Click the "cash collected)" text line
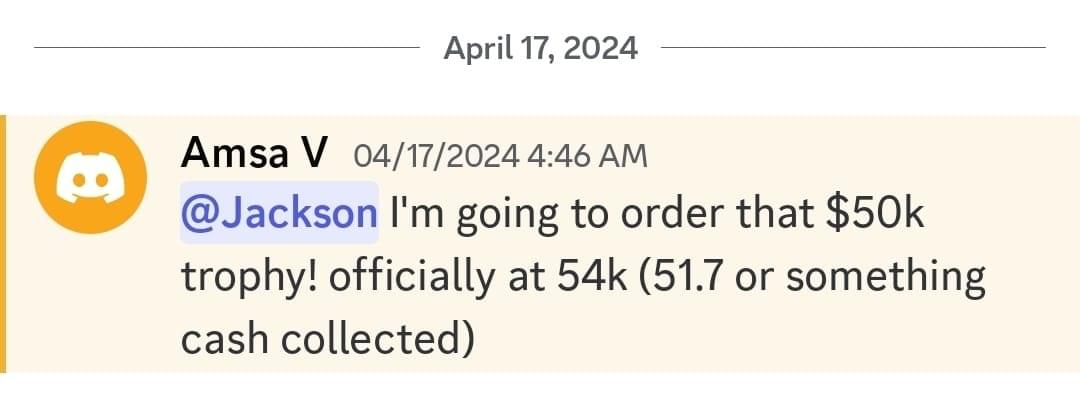Viewport: 1080px width, 412px height. (x=326, y=340)
